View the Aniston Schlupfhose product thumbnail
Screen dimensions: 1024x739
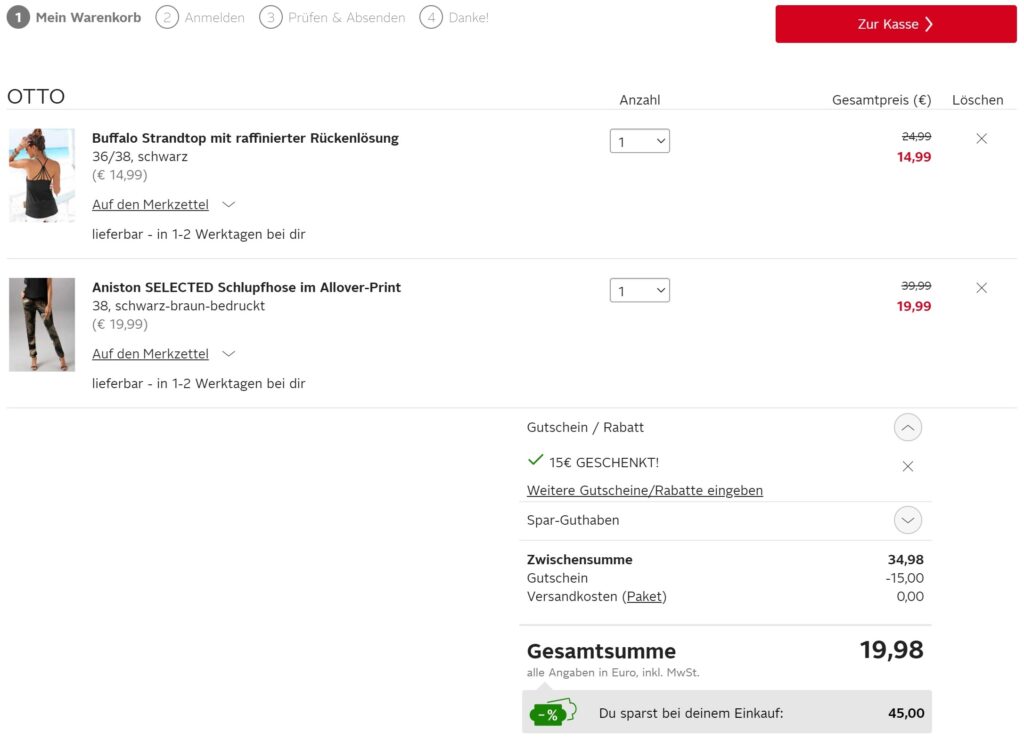pyautogui.click(x=42, y=325)
